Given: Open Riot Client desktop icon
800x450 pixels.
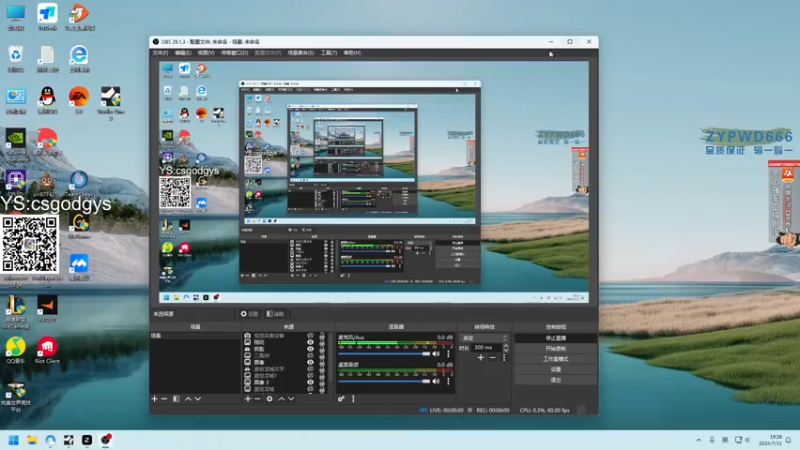Looking at the screenshot, I should (x=47, y=350).
